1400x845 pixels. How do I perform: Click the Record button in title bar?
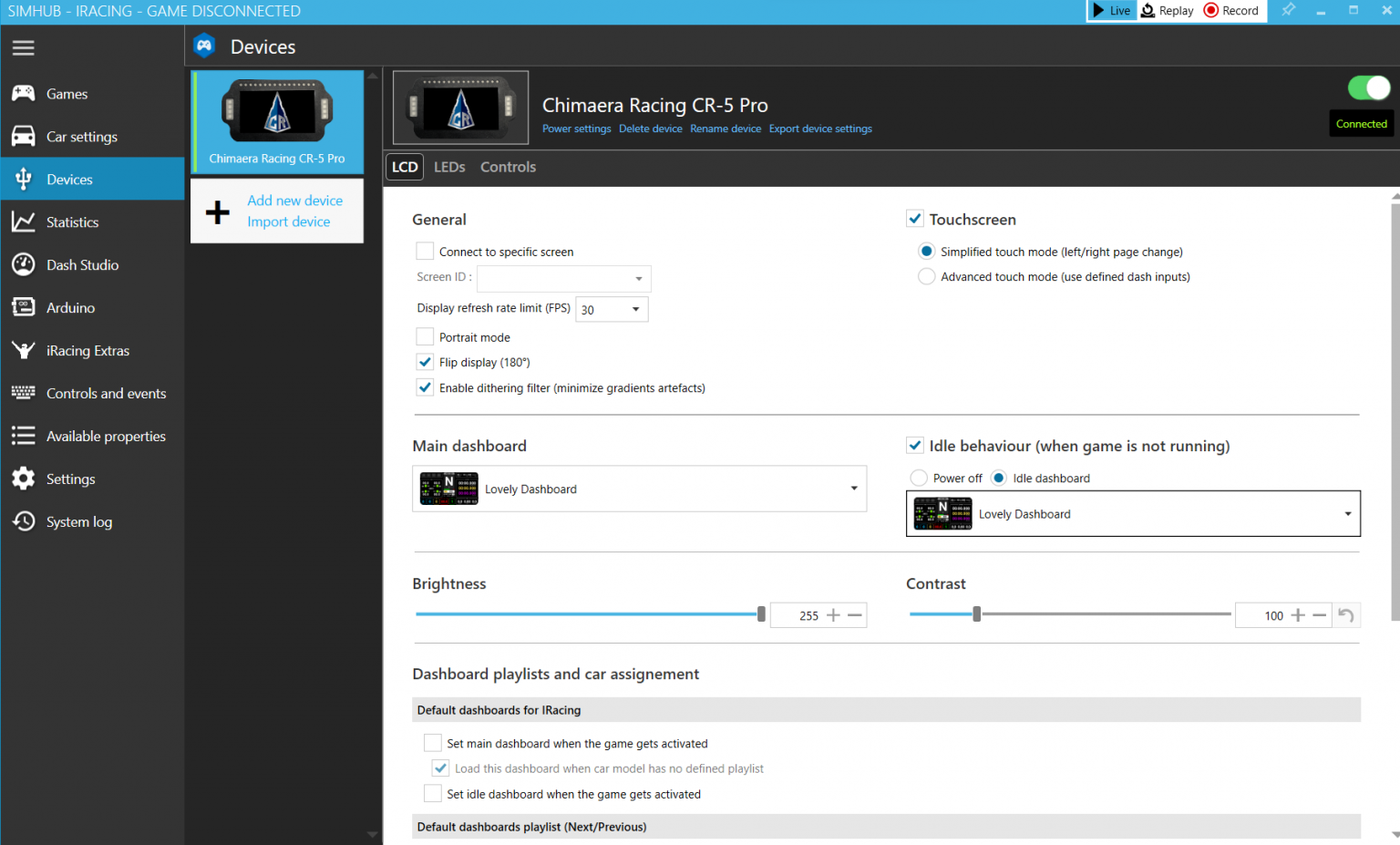pos(1231,11)
